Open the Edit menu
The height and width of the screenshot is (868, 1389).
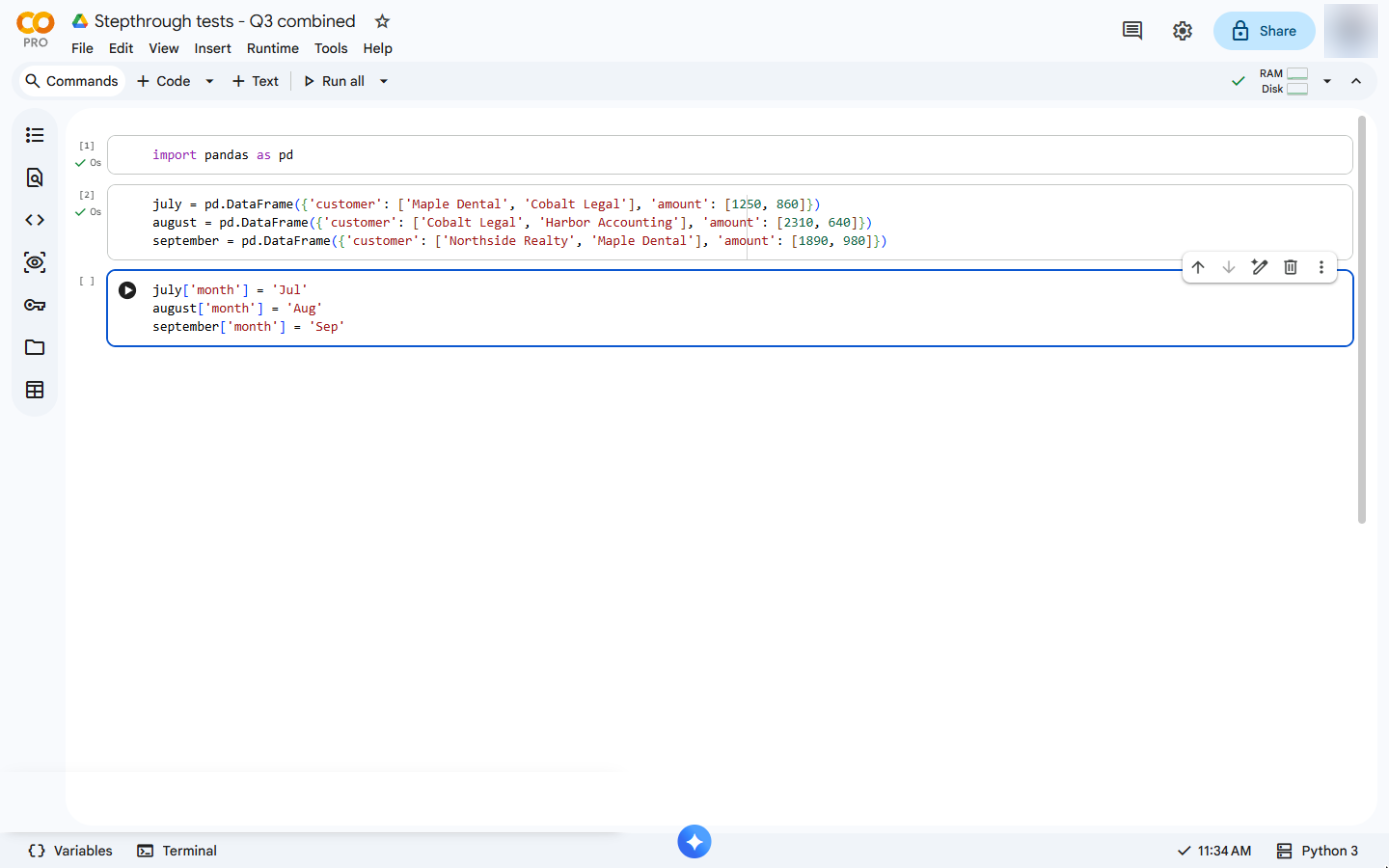point(121,48)
